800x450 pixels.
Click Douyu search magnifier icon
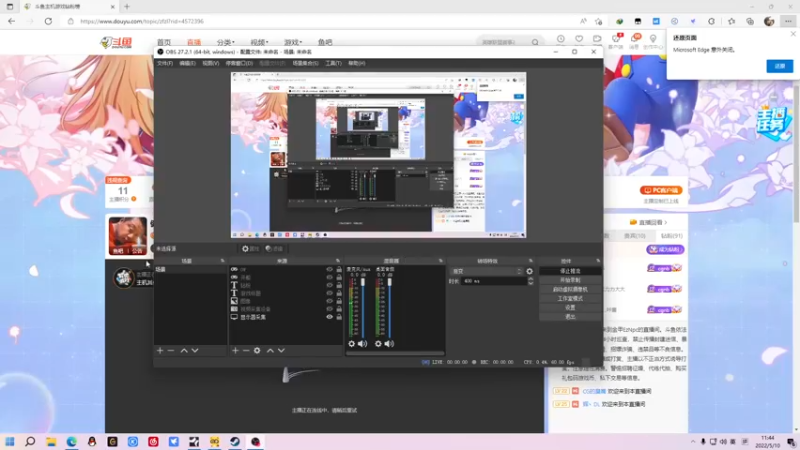tap(535, 42)
